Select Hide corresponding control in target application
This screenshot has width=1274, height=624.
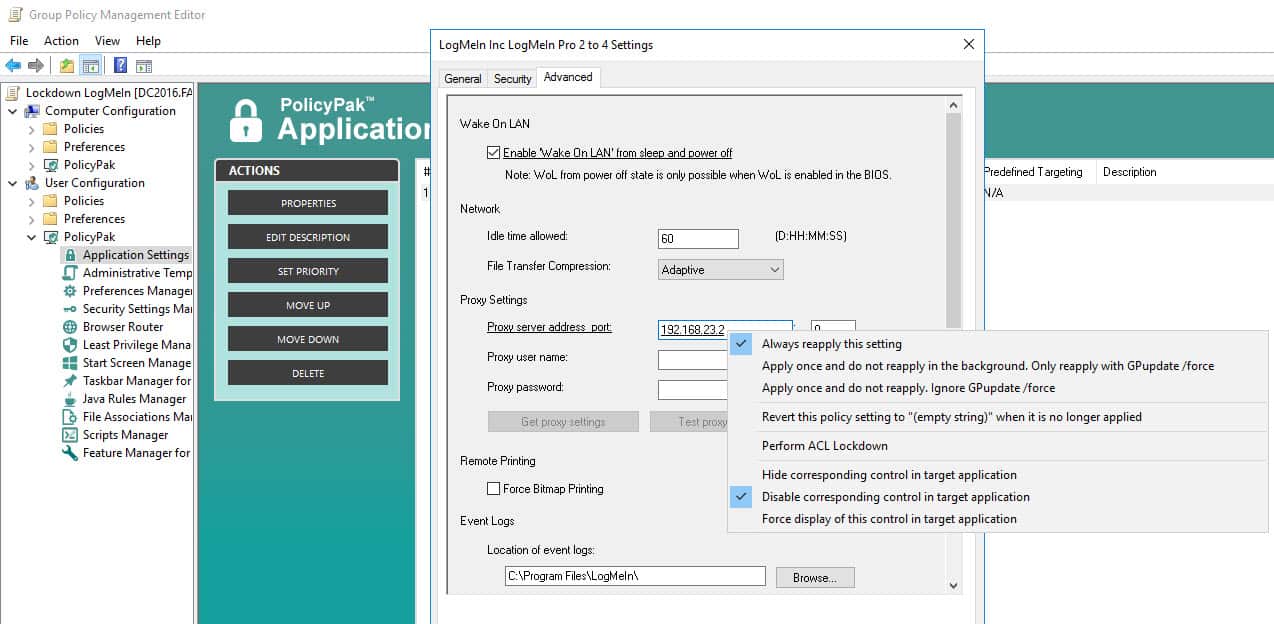pyautogui.click(x=998, y=475)
